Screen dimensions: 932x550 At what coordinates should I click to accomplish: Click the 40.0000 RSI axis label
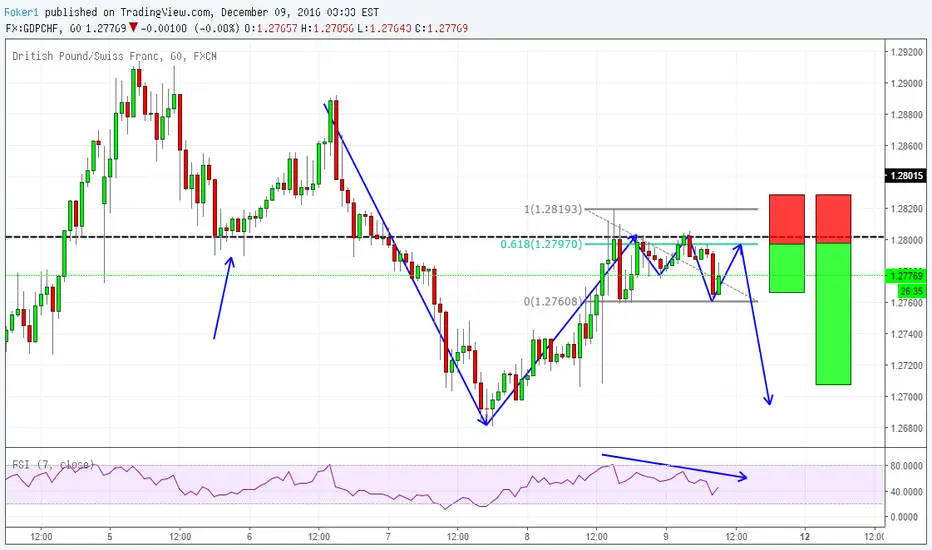pos(906,492)
